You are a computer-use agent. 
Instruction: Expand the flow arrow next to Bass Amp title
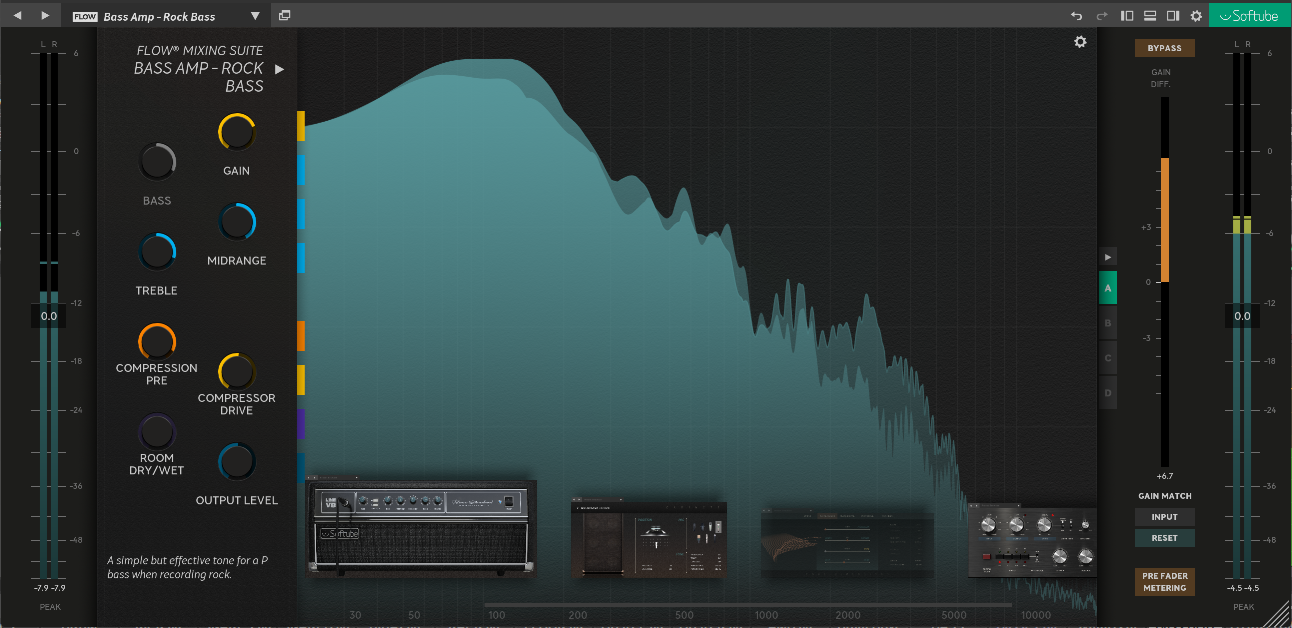[280, 69]
